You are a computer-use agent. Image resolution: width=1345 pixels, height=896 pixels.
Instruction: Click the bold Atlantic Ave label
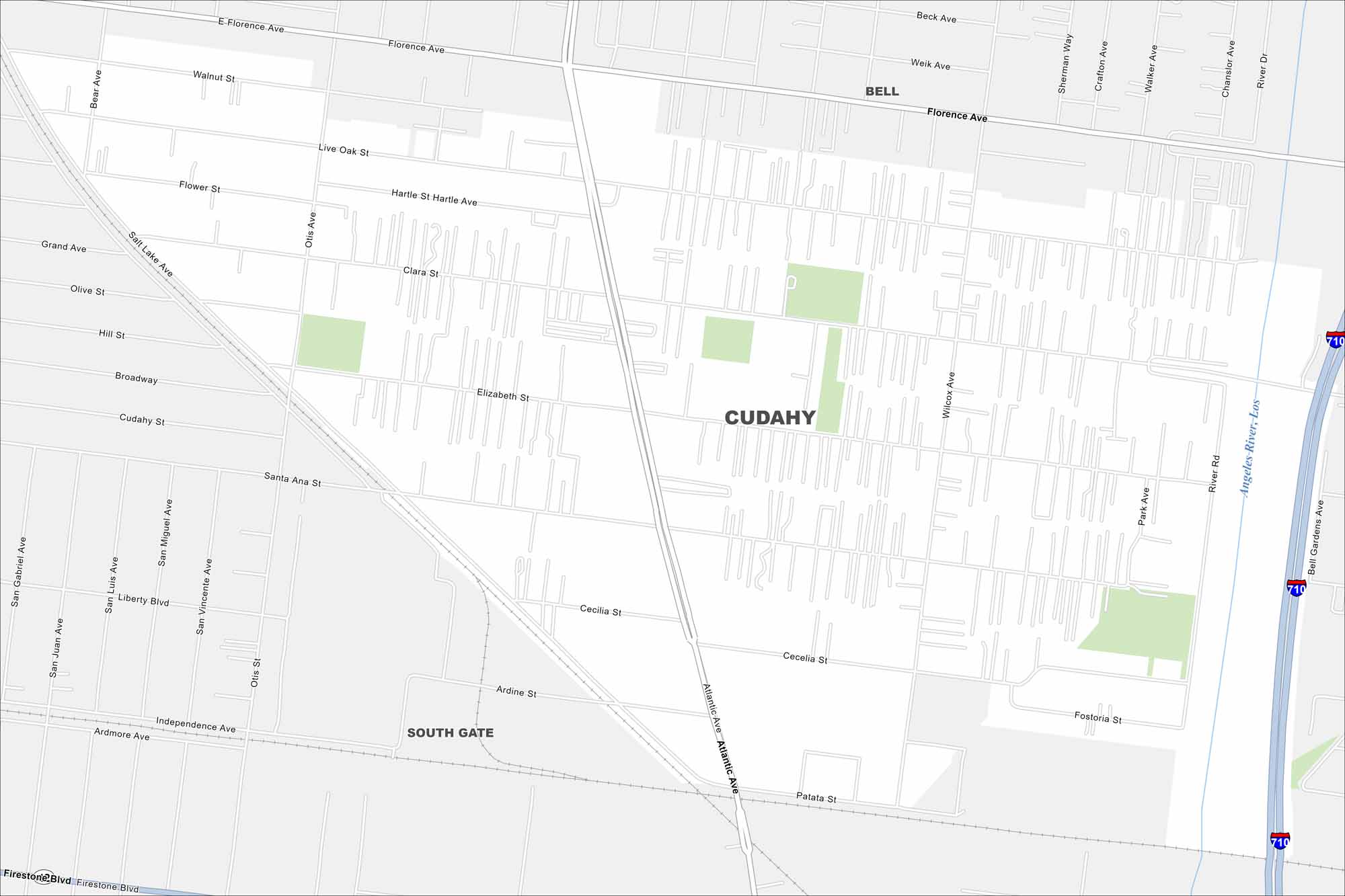(728, 768)
